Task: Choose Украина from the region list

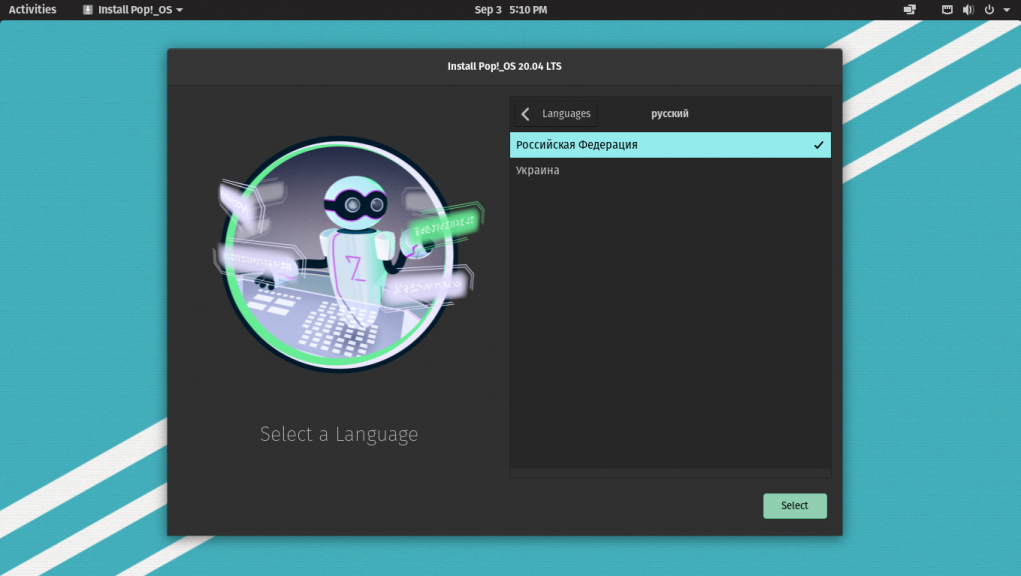Action: point(538,171)
